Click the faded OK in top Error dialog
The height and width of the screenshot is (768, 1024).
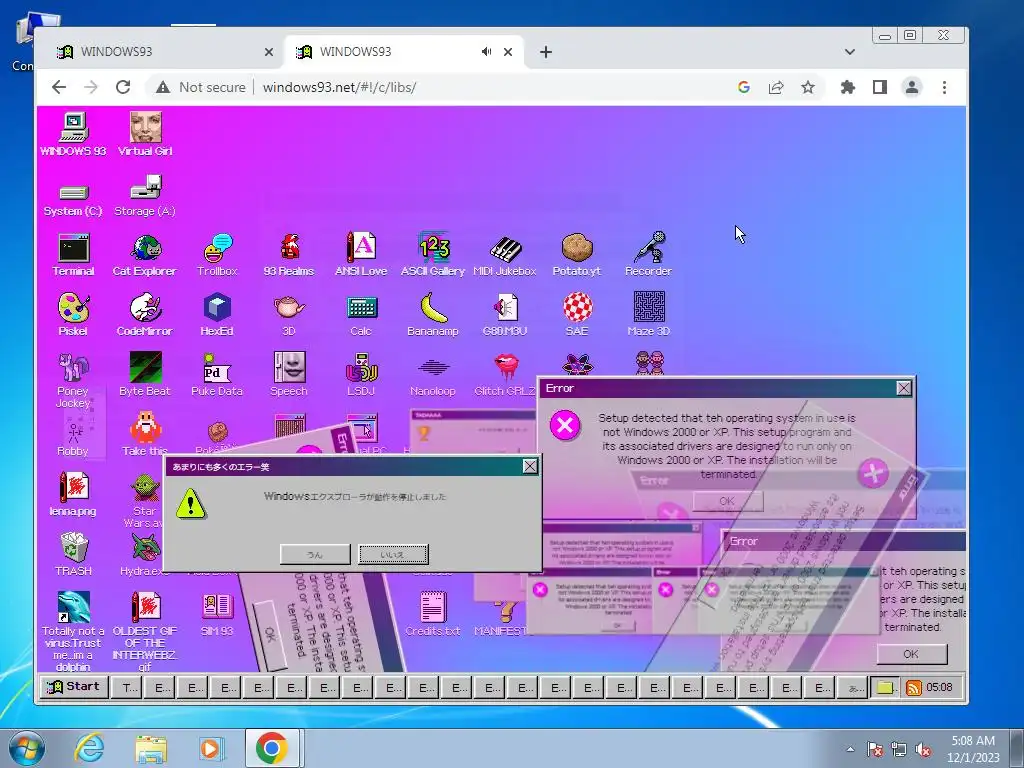(728, 502)
